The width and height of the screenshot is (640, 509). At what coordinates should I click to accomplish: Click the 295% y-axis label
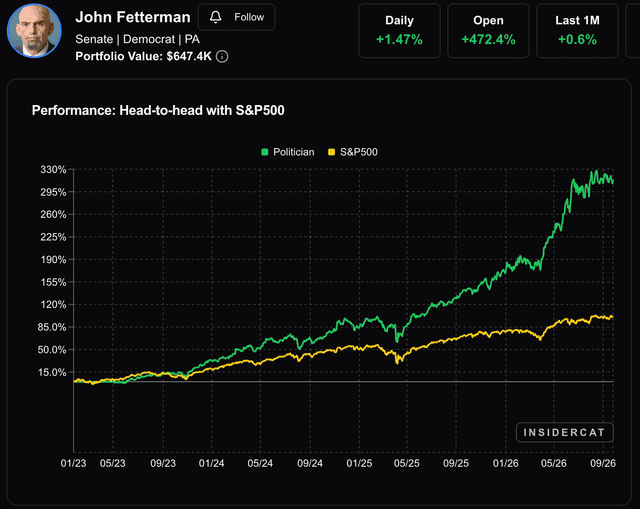(53, 192)
